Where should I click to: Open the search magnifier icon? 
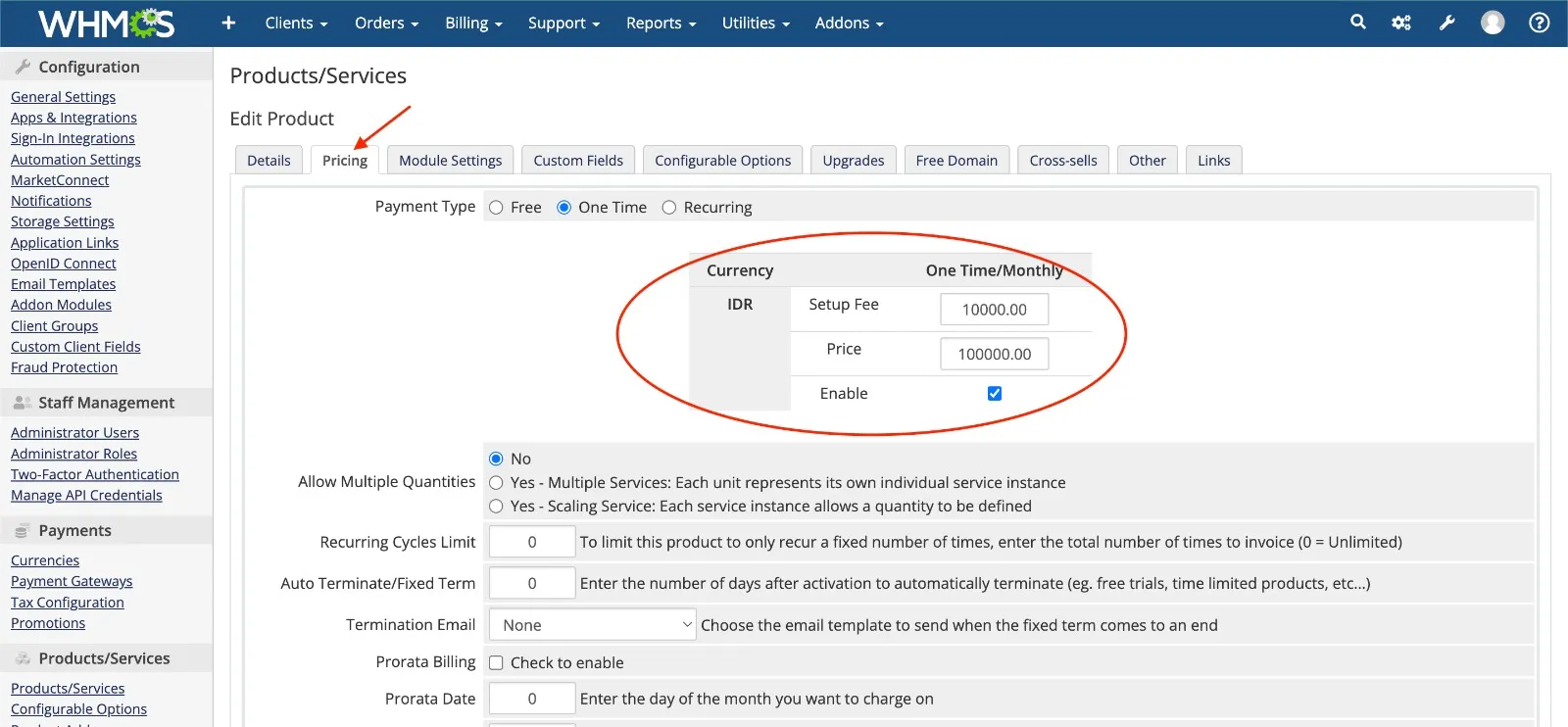(x=1357, y=22)
